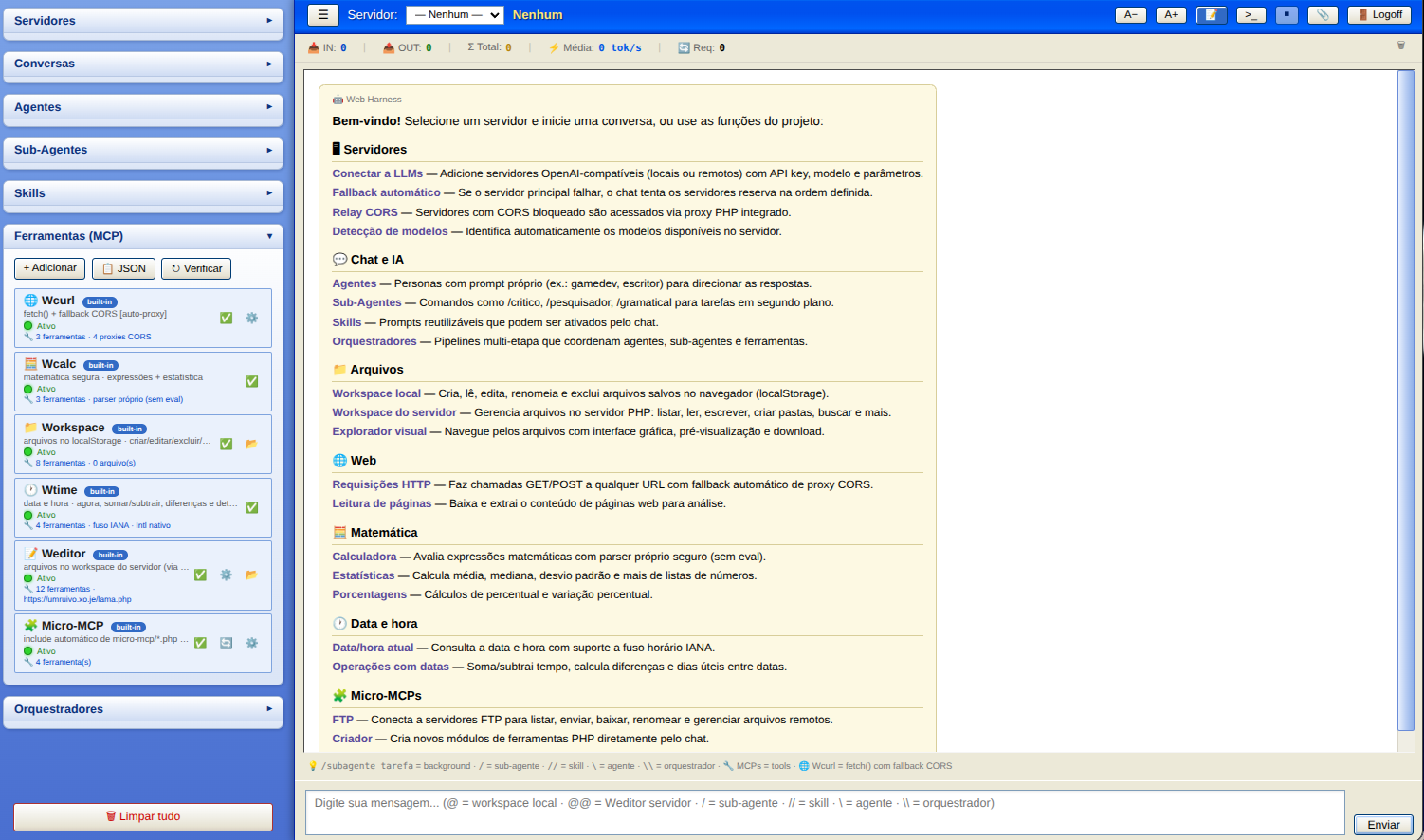Click 'Conectar a LLMs' in welcome text
Viewport: 1424px width, 840px height.
pos(377,173)
